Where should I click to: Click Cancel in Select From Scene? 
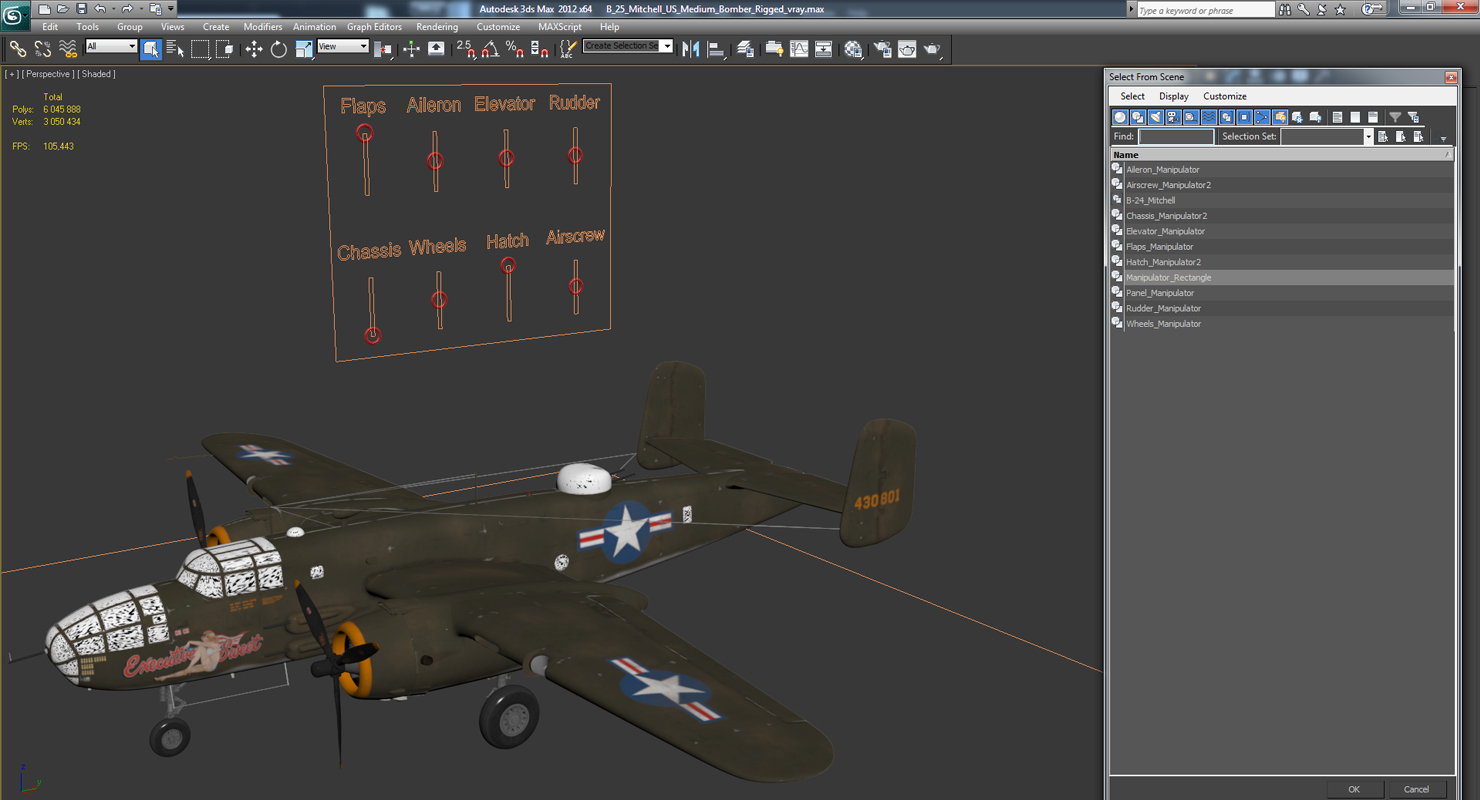(1416, 789)
